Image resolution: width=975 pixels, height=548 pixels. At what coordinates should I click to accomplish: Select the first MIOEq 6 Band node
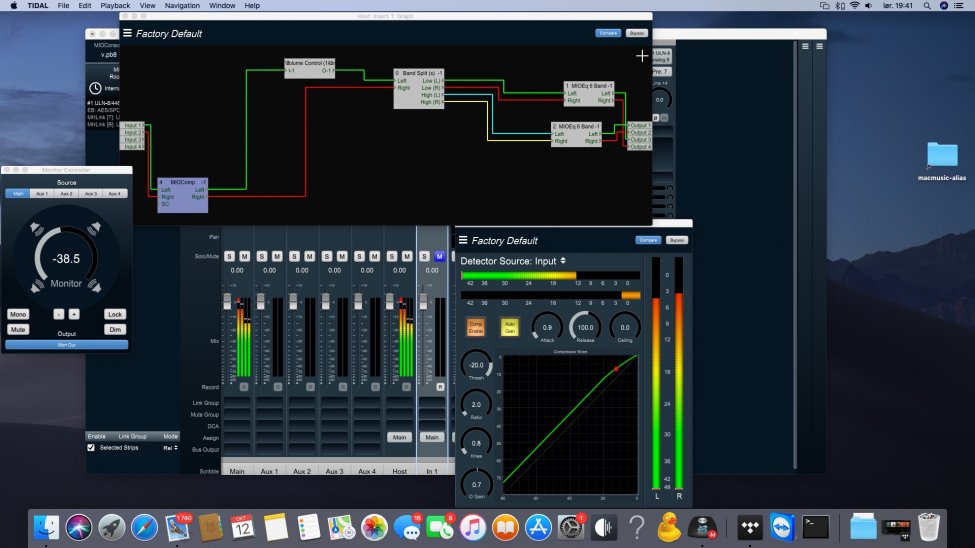point(589,93)
